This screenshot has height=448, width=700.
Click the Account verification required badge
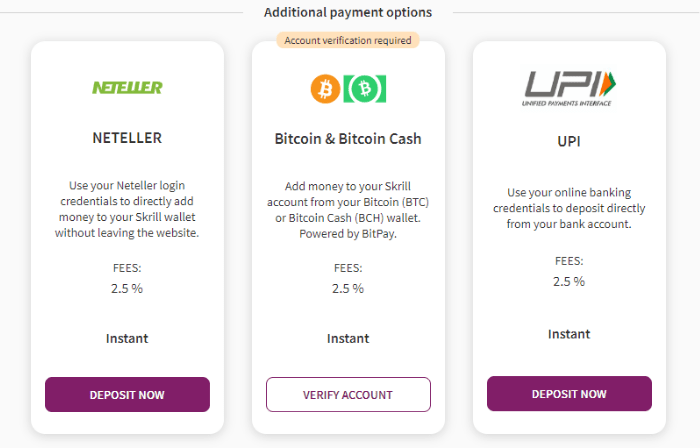click(348, 40)
